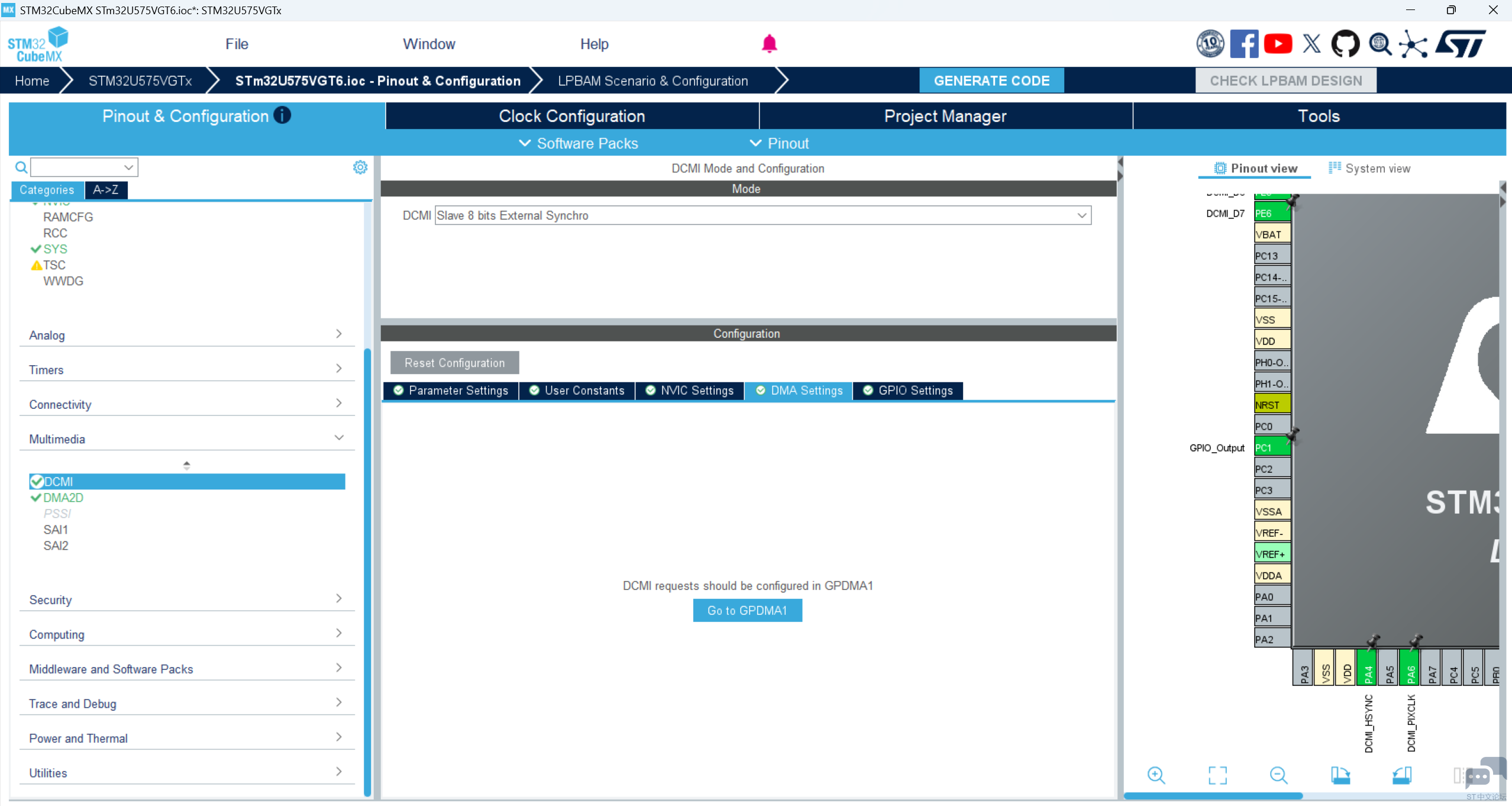Expand Middleware and Software Packs category
Image resolution: width=1512 pixels, height=806 pixels.
click(187, 669)
